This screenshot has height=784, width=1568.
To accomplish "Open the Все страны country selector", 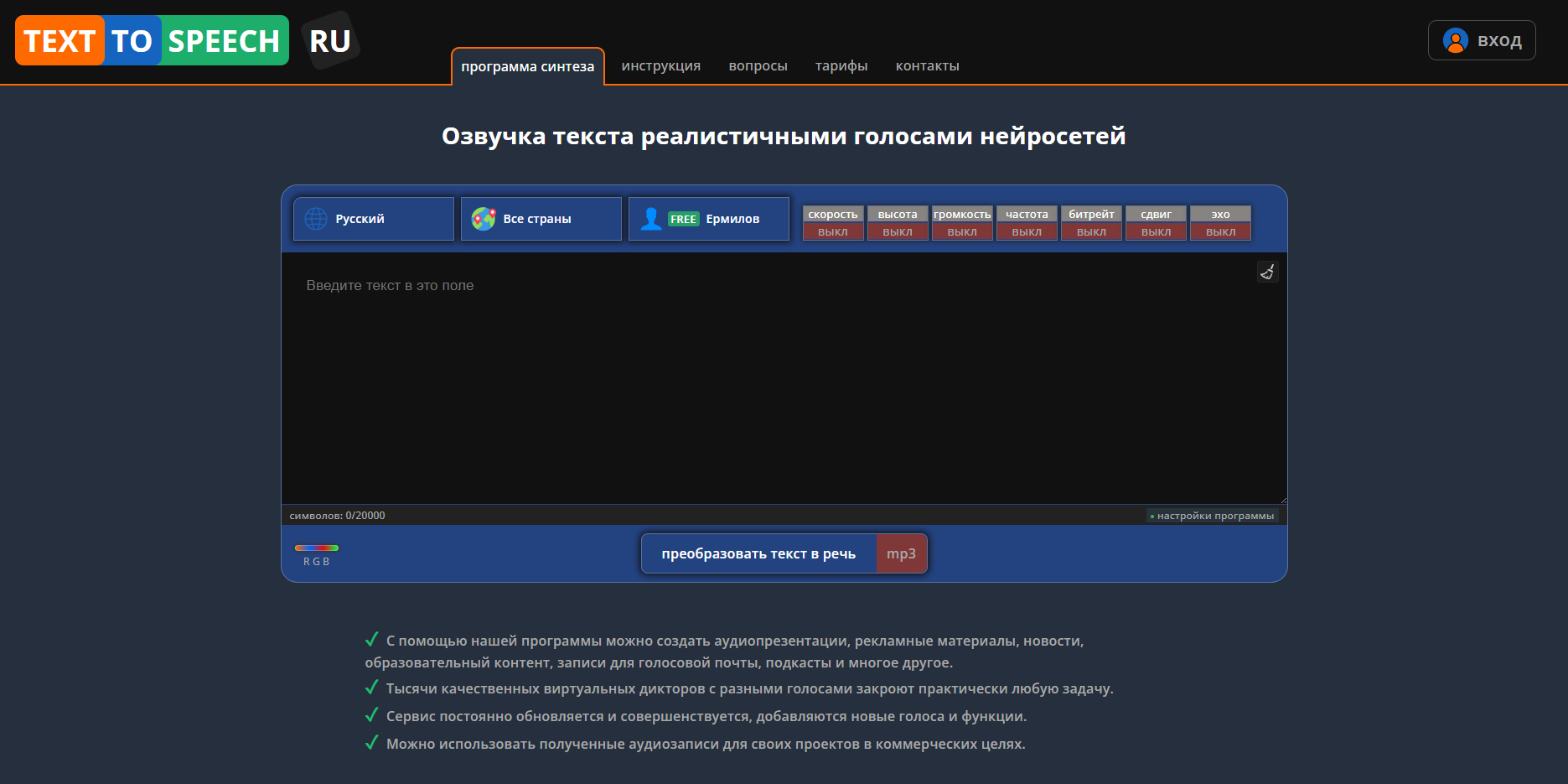I will (541, 219).
